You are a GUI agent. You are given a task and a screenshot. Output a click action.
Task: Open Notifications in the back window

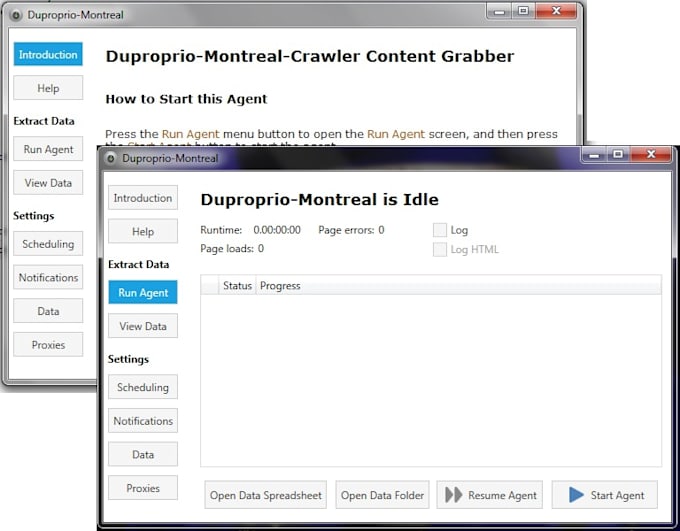pyautogui.click(x=48, y=277)
